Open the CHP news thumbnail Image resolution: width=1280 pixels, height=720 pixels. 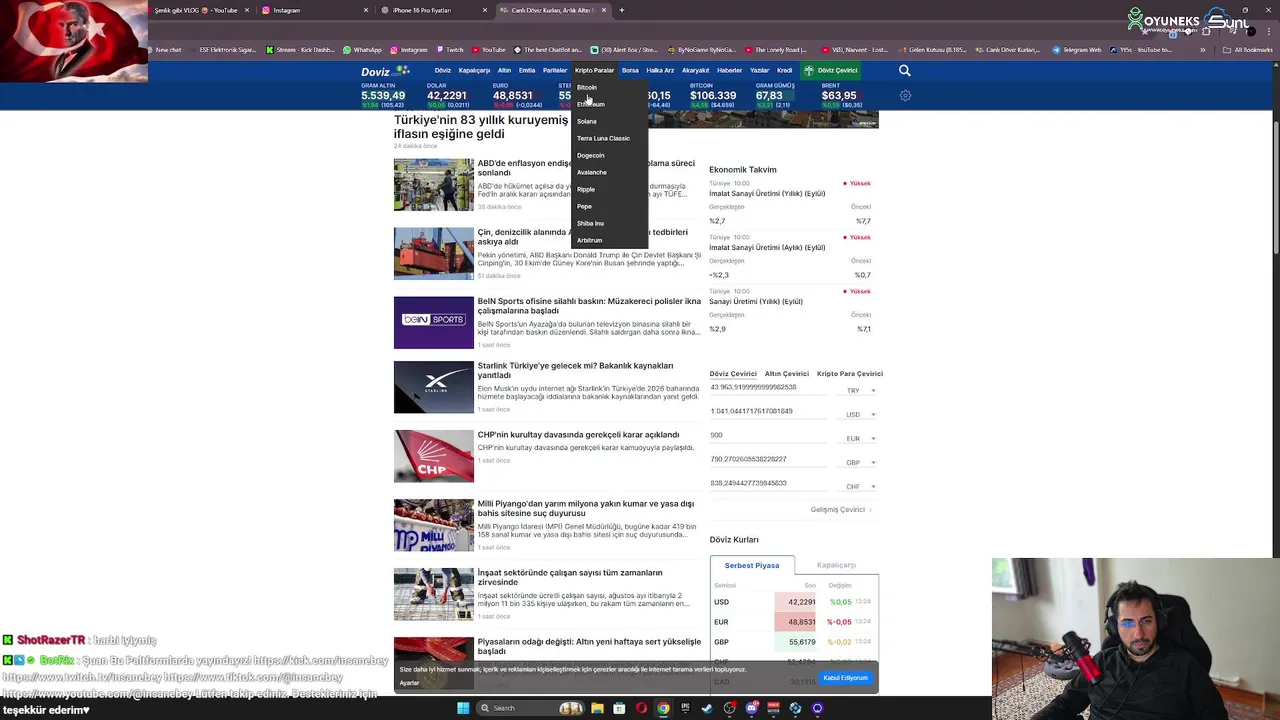point(434,456)
